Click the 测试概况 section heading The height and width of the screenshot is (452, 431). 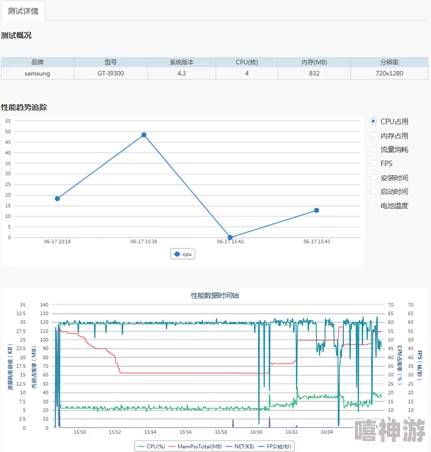coord(16,35)
